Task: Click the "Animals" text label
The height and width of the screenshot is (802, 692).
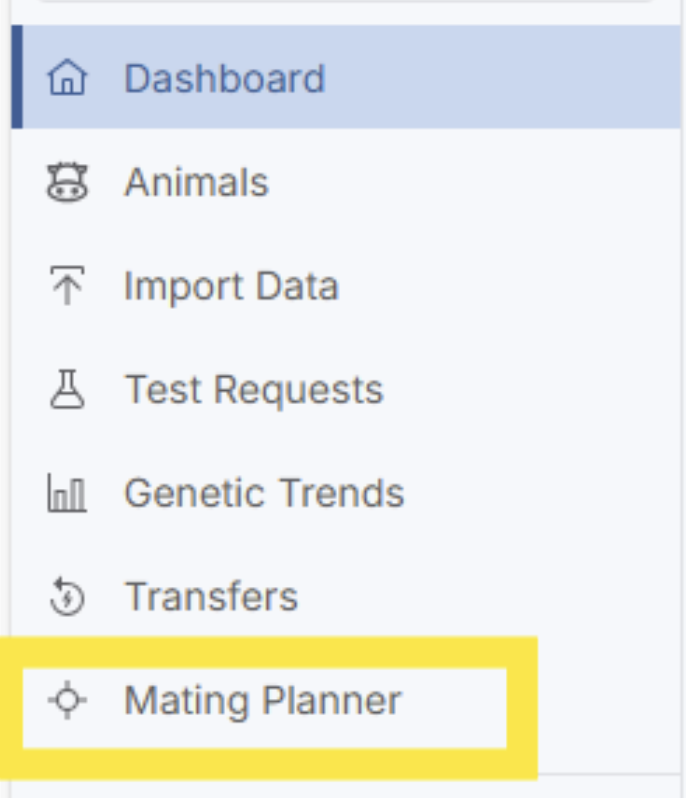Action: [x=196, y=183]
